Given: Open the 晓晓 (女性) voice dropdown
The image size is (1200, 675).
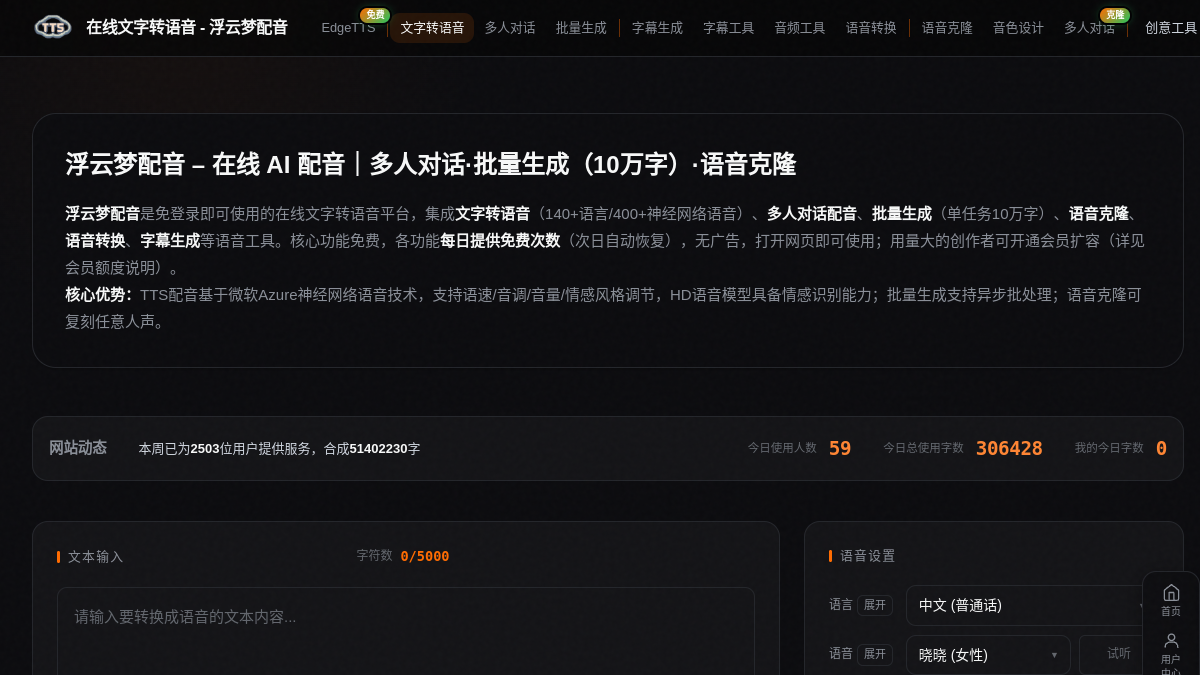Looking at the screenshot, I should 988,655.
